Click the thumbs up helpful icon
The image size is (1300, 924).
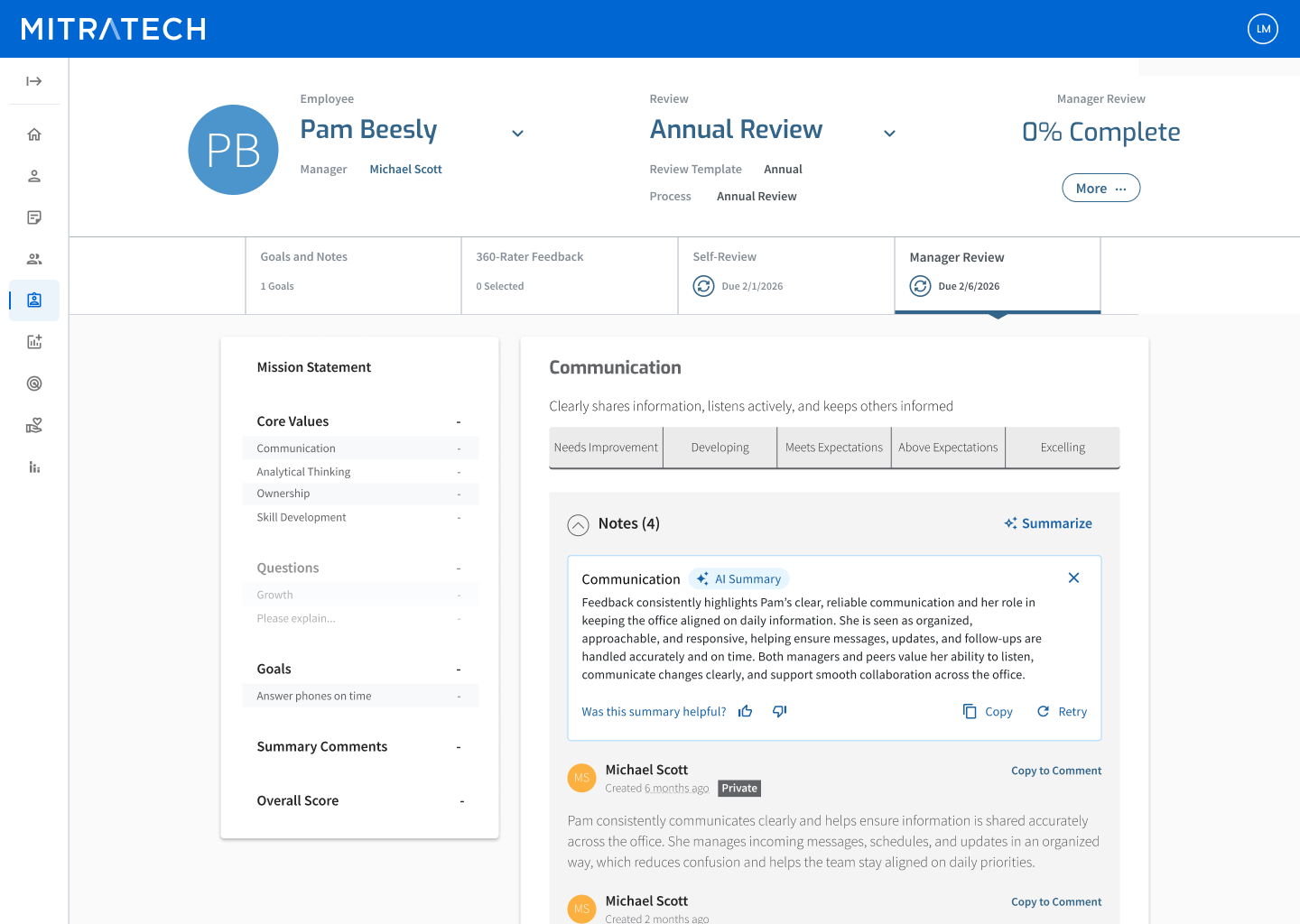coord(745,711)
